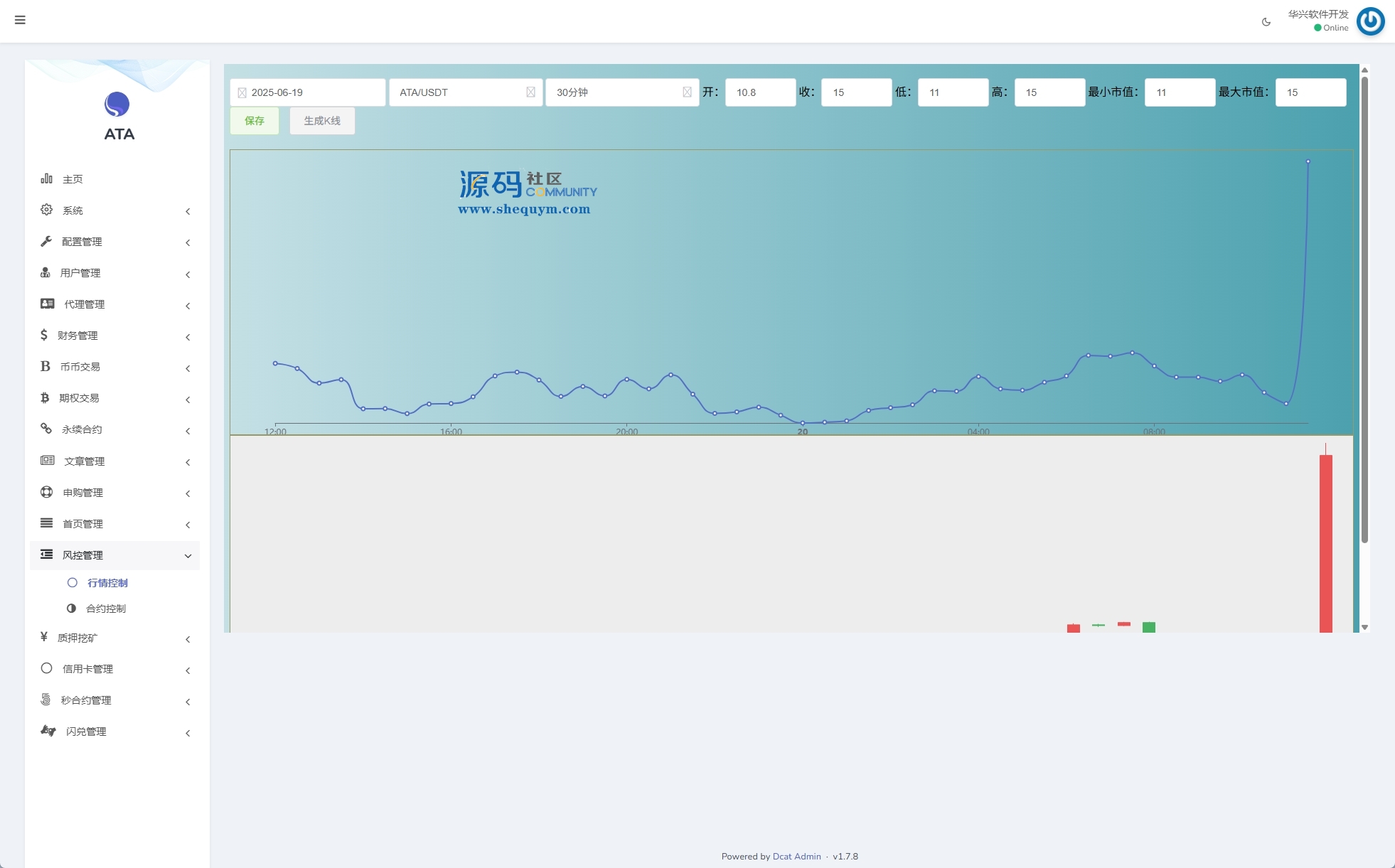Click the green 保存 button

click(255, 121)
